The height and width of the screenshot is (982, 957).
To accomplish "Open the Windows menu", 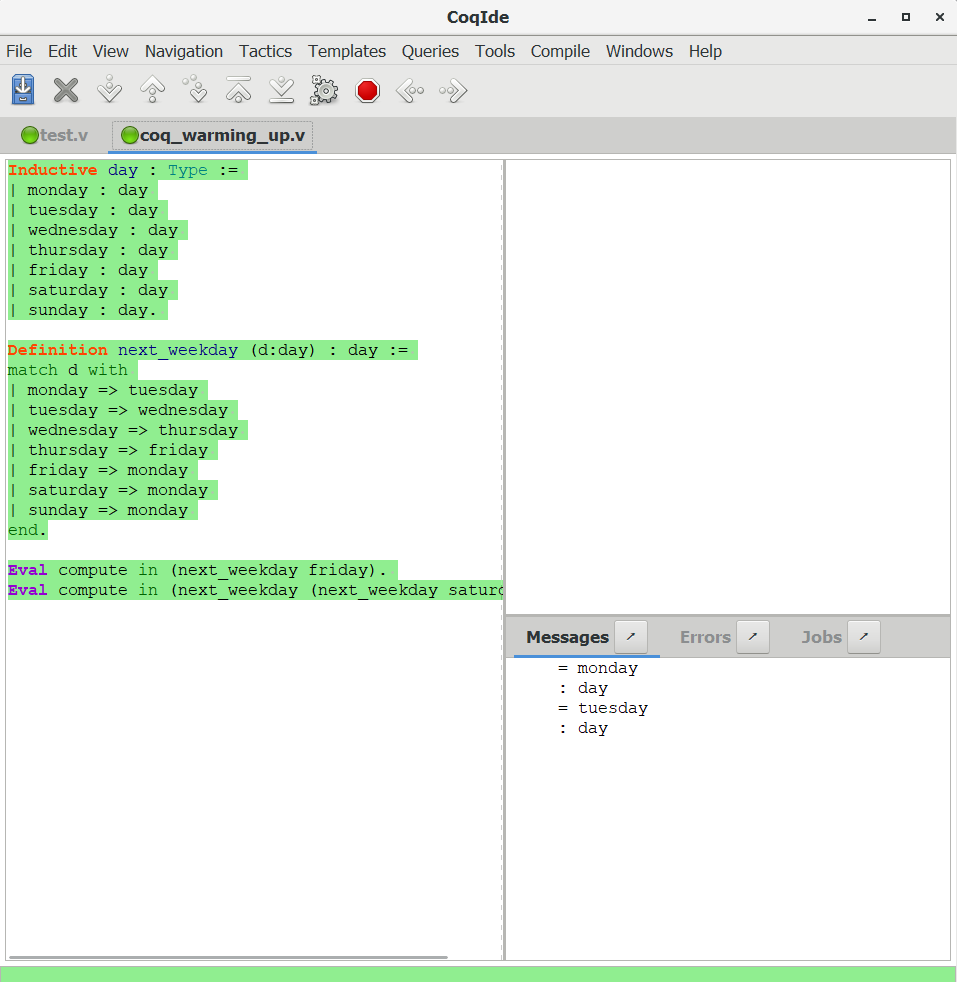I will point(639,51).
